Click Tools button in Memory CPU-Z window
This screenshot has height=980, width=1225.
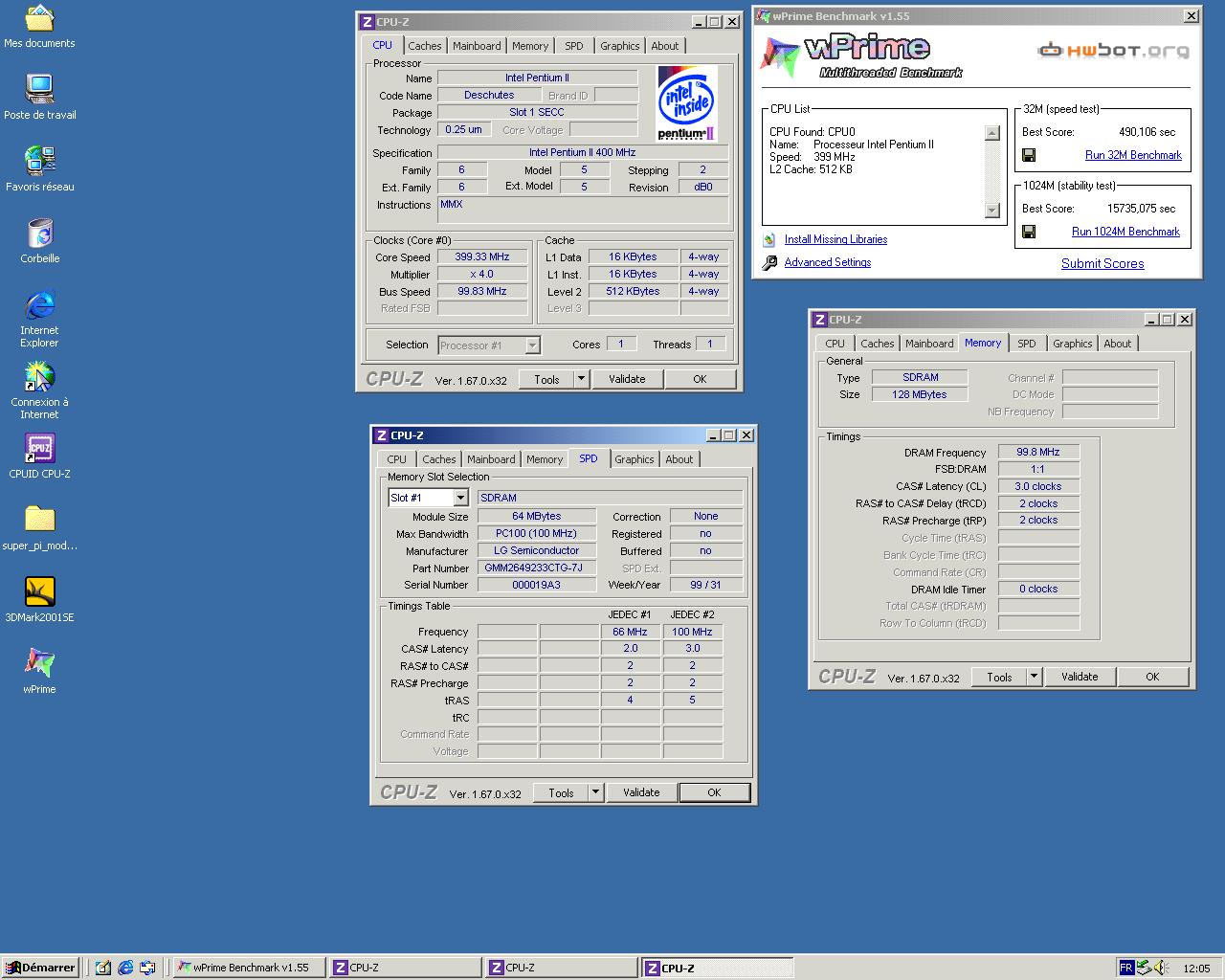point(999,677)
